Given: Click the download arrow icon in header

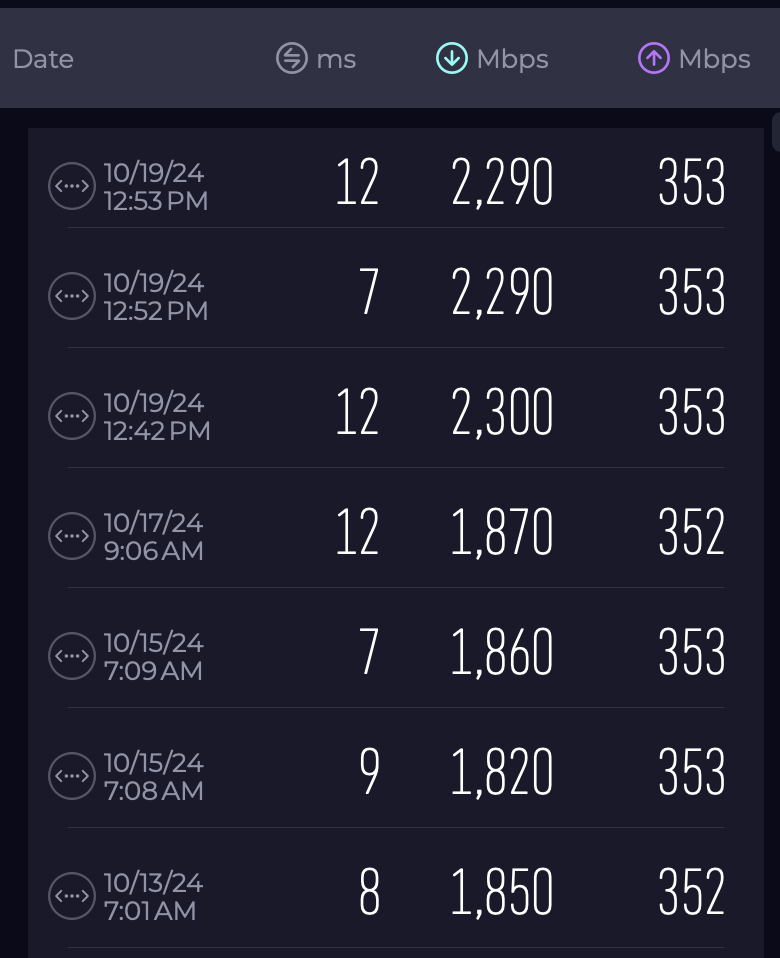Looking at the screenshot, I should click(x=452, y=59).
